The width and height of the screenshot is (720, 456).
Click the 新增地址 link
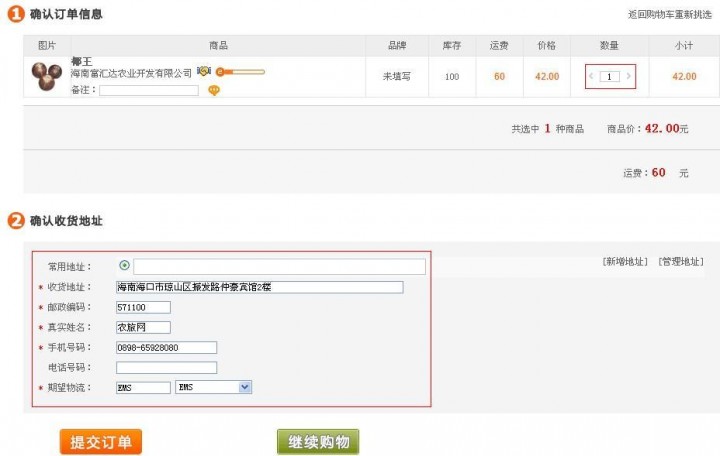coord(625,262)
